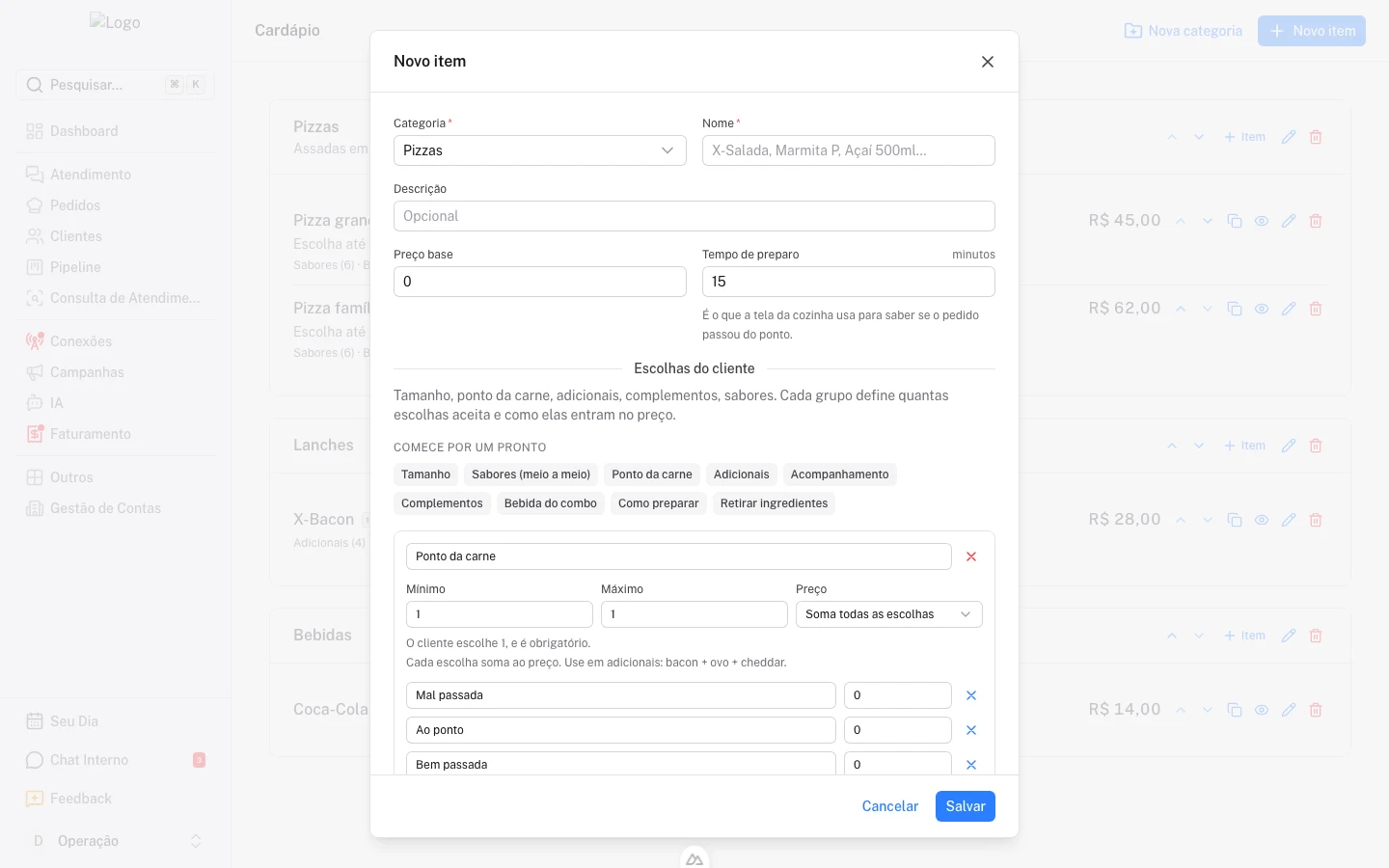
Task: Delete the Pizzas category via trash icon
Action: (x=1316, y=137)
